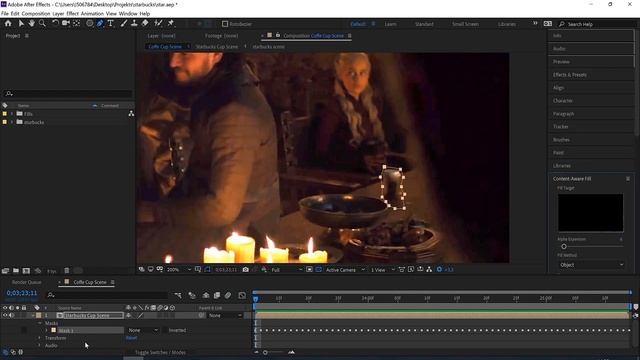Image resolution: width=640 pixels, height=360 pixels.
Task: Switch to the Learn workspace
Action: point(390,24)
